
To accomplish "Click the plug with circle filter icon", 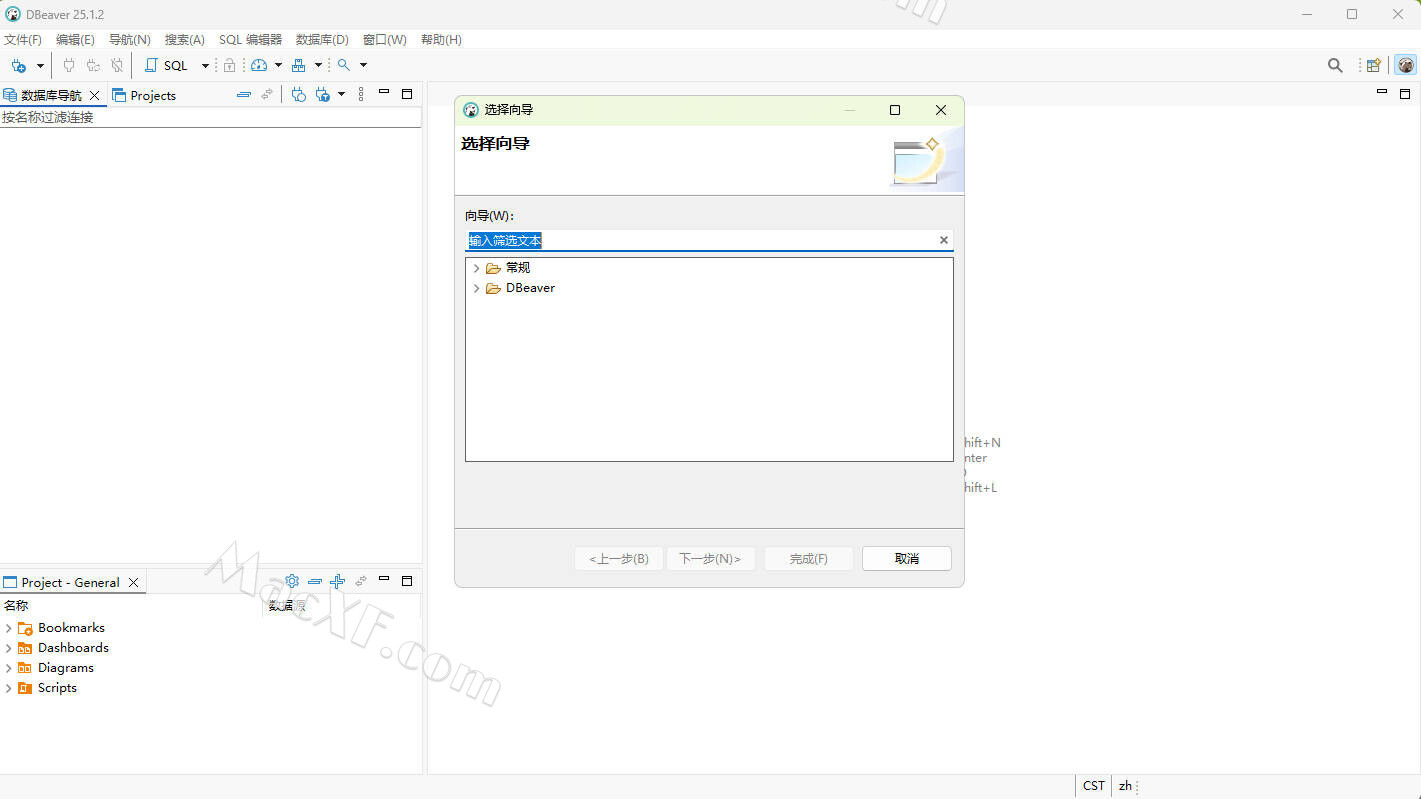I will click(298, 94).
